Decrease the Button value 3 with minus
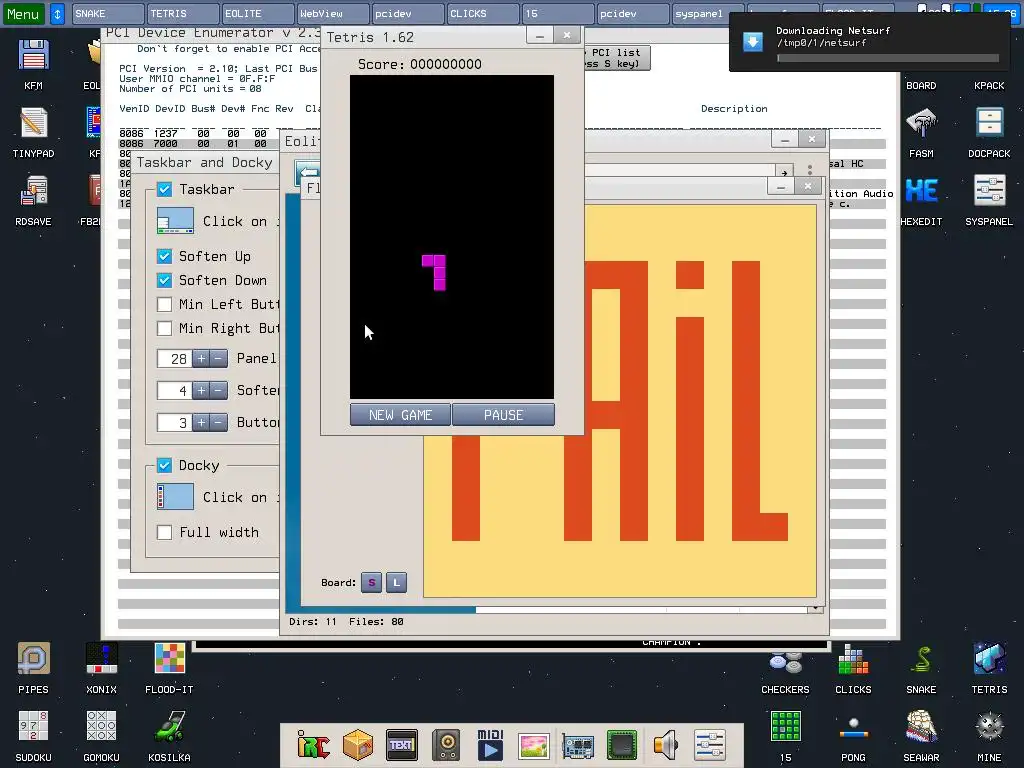 click(x=219, y=423)
